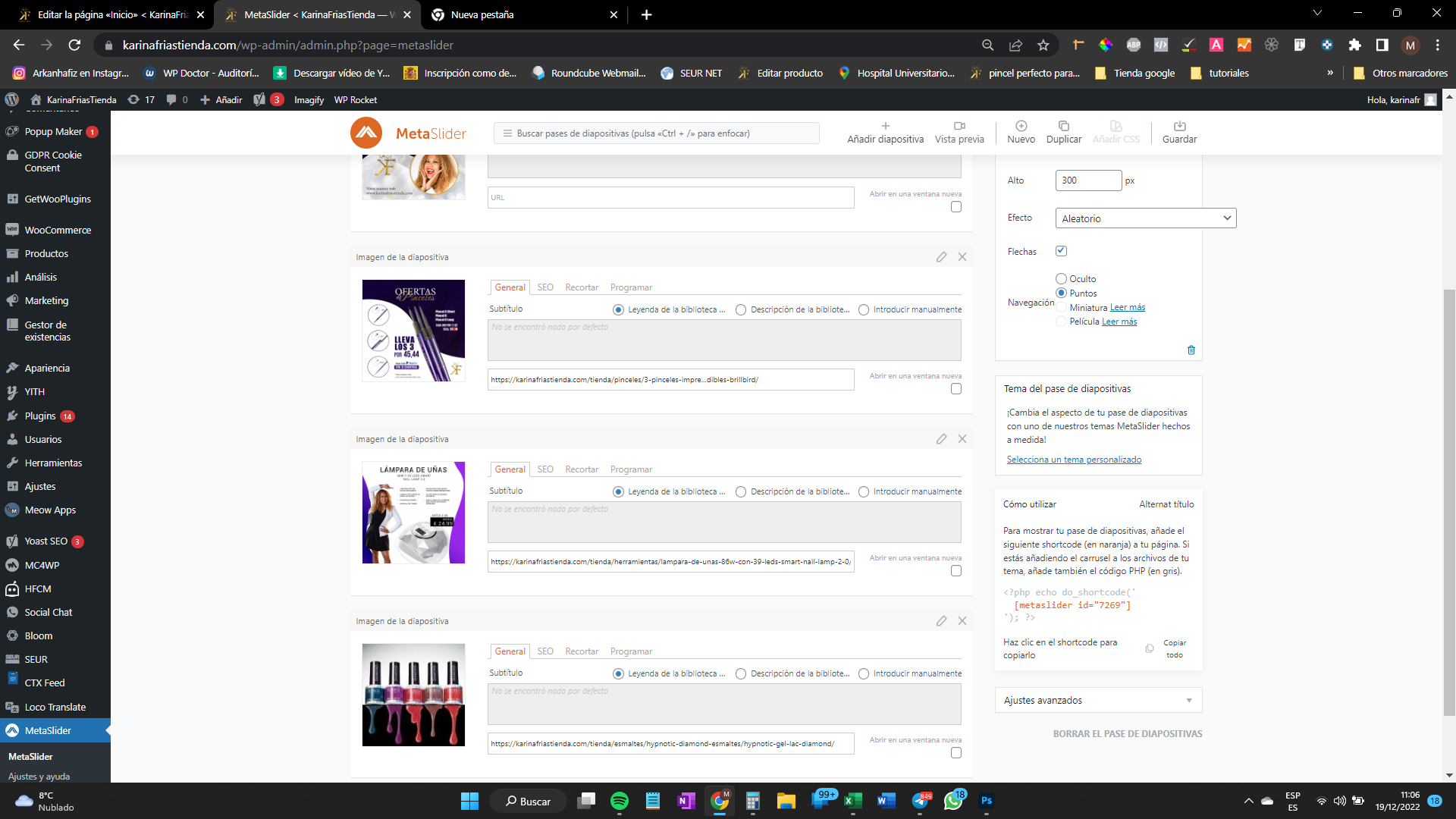Switch to the Editar la página Inicio browser tab
Viewport: 1456px width, 819px height.
pos(112,14)
